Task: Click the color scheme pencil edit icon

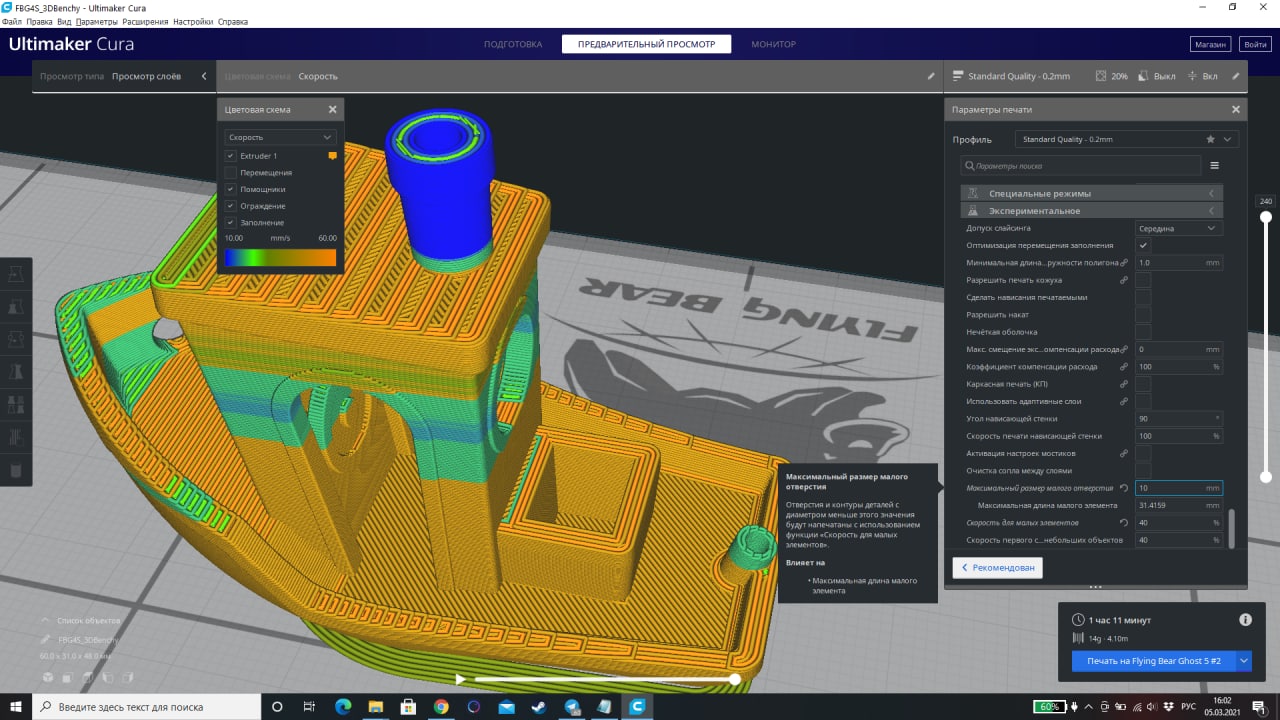Action: point(931,76)
